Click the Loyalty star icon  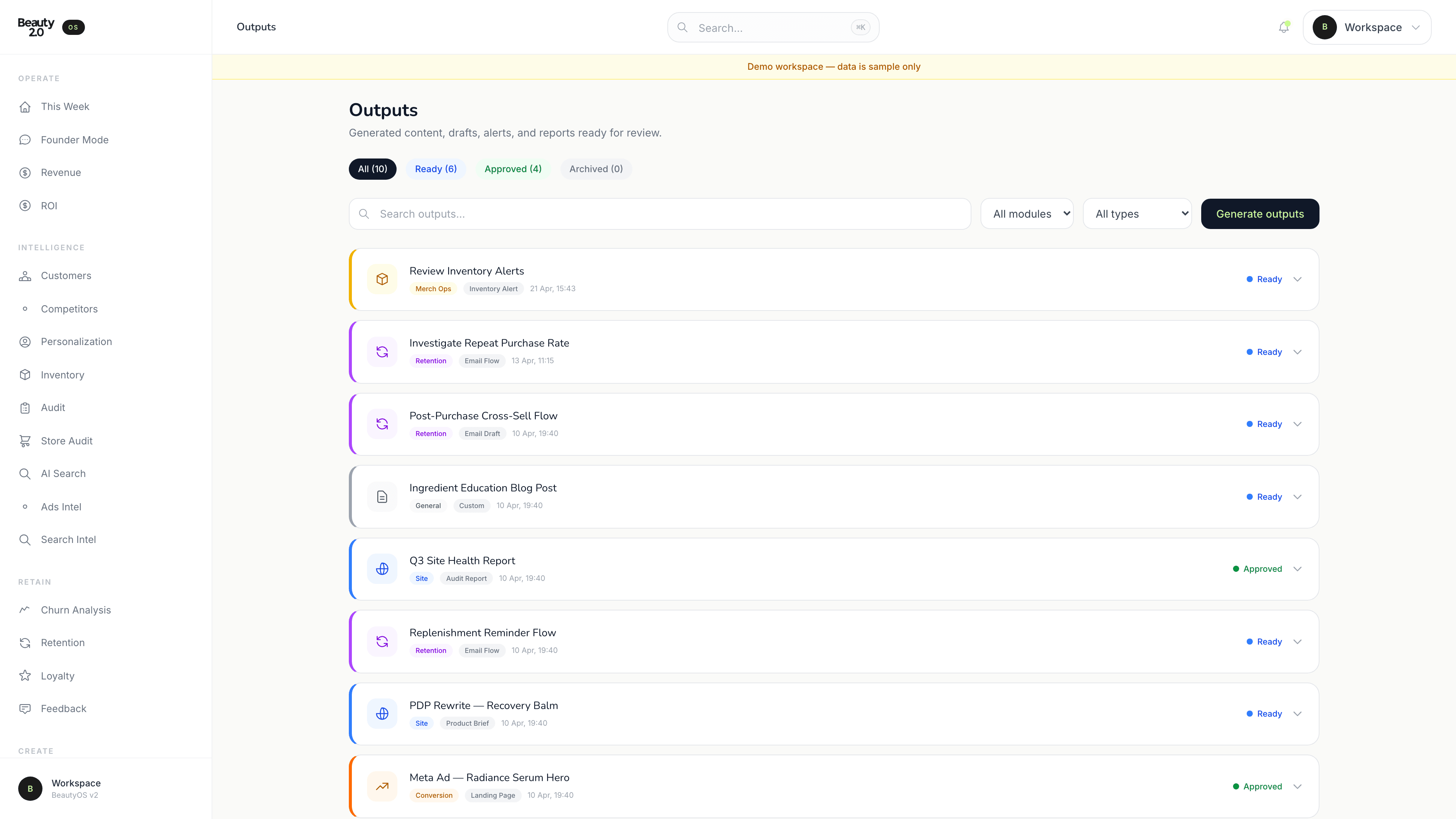tap(25, 676)
